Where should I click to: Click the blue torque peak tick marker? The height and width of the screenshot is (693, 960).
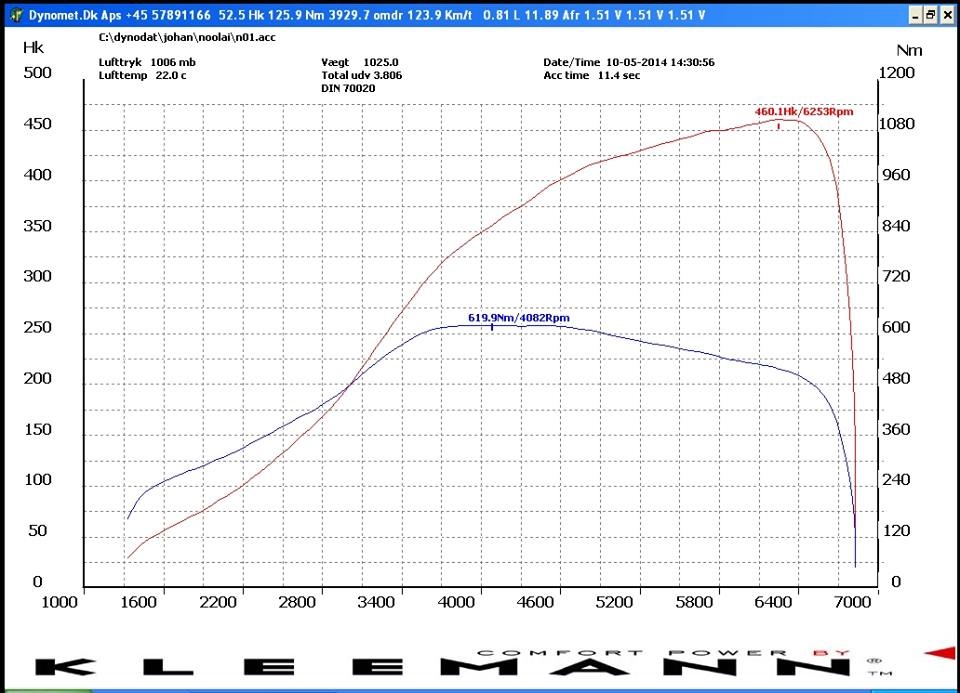click(492, 326)
